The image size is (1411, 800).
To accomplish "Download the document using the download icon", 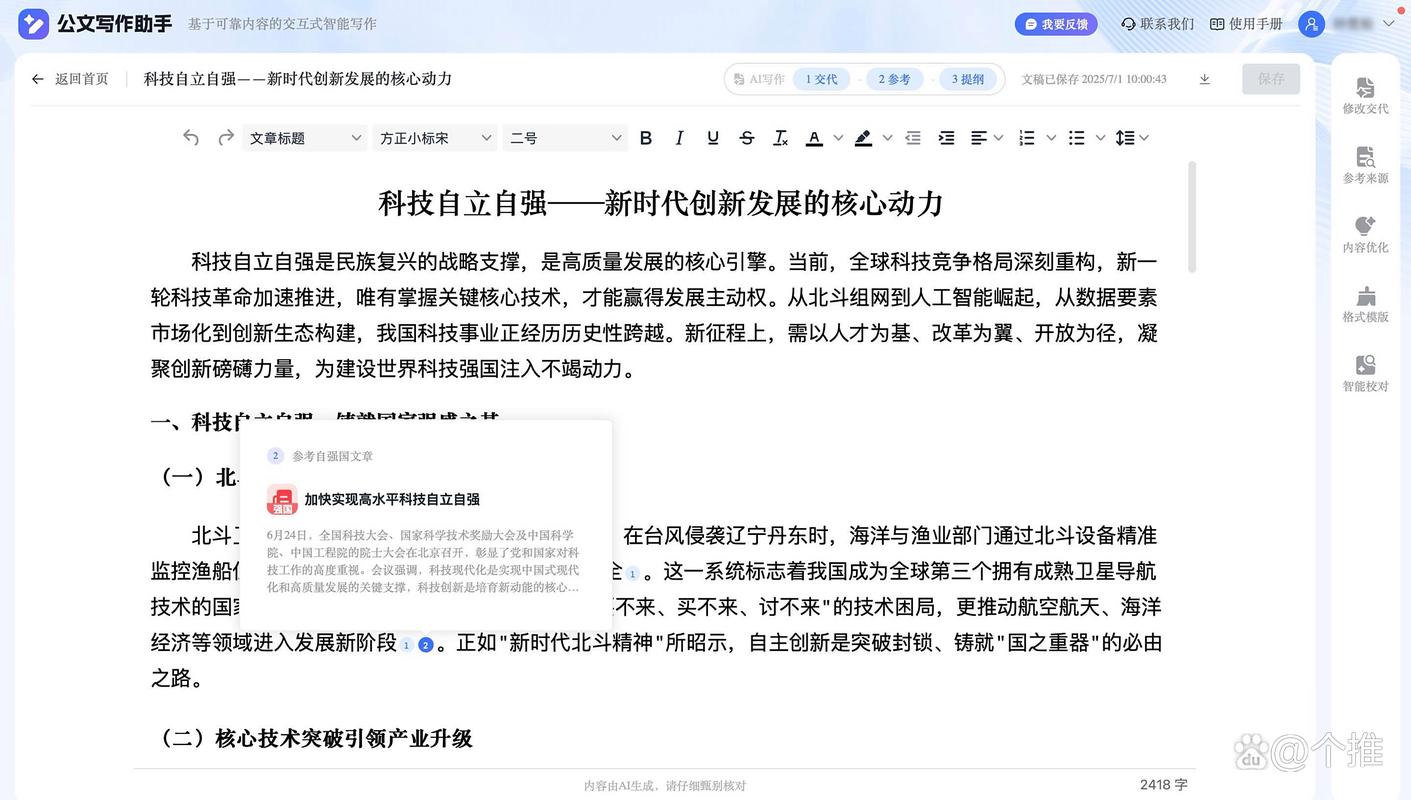I will [x=1204, y=78].
